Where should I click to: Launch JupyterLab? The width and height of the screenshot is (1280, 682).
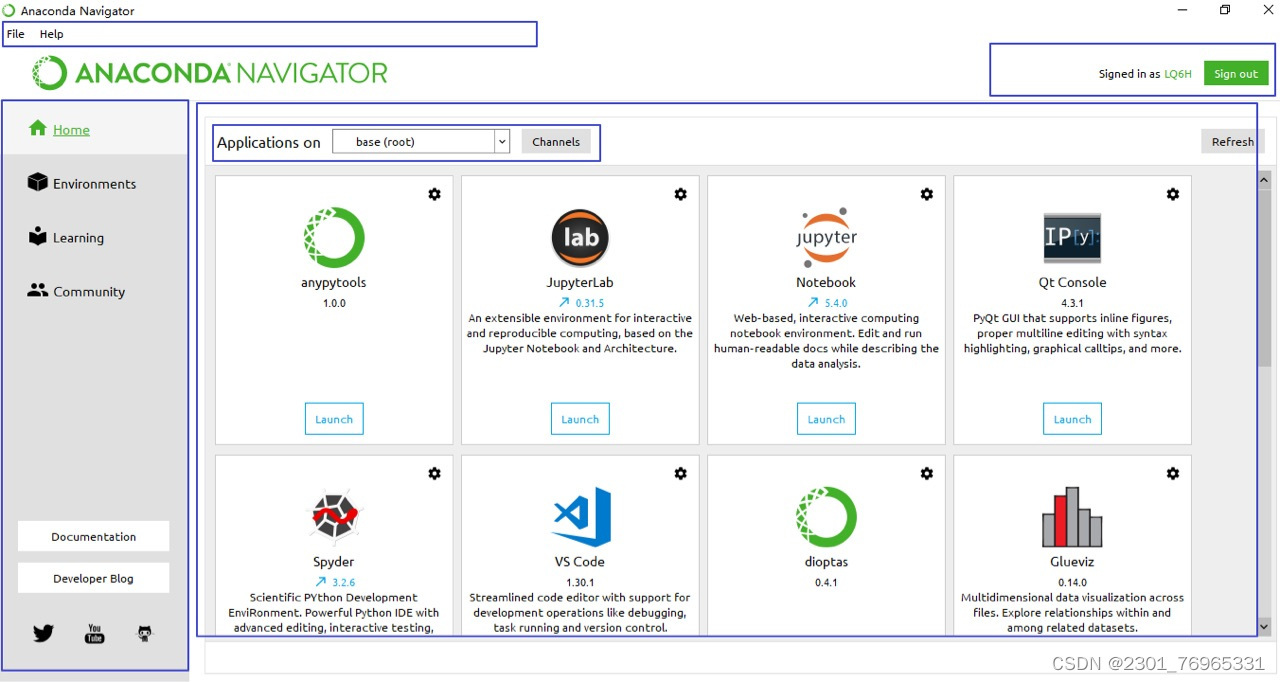pyautogui.click(x=580, y=419)
